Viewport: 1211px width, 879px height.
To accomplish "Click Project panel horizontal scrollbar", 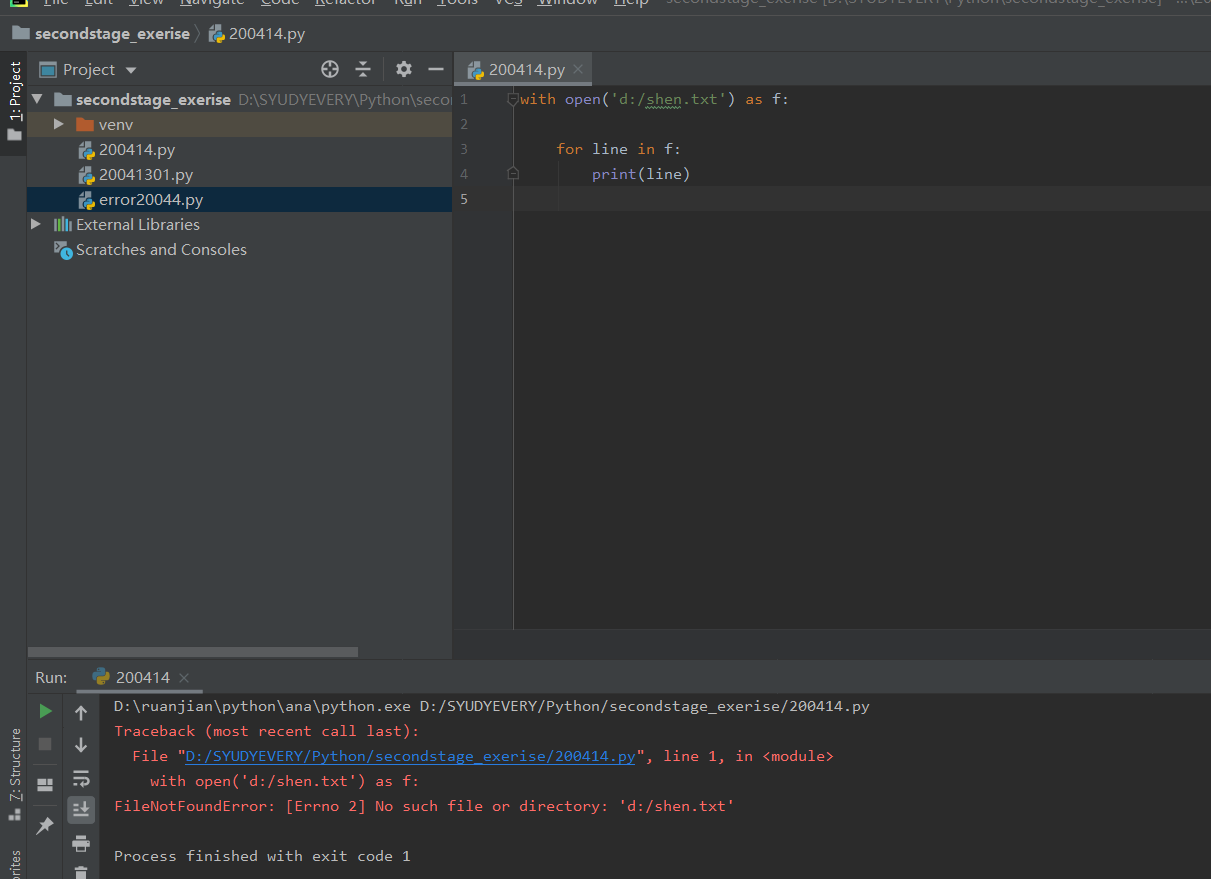I will click(x=193, y=652).
